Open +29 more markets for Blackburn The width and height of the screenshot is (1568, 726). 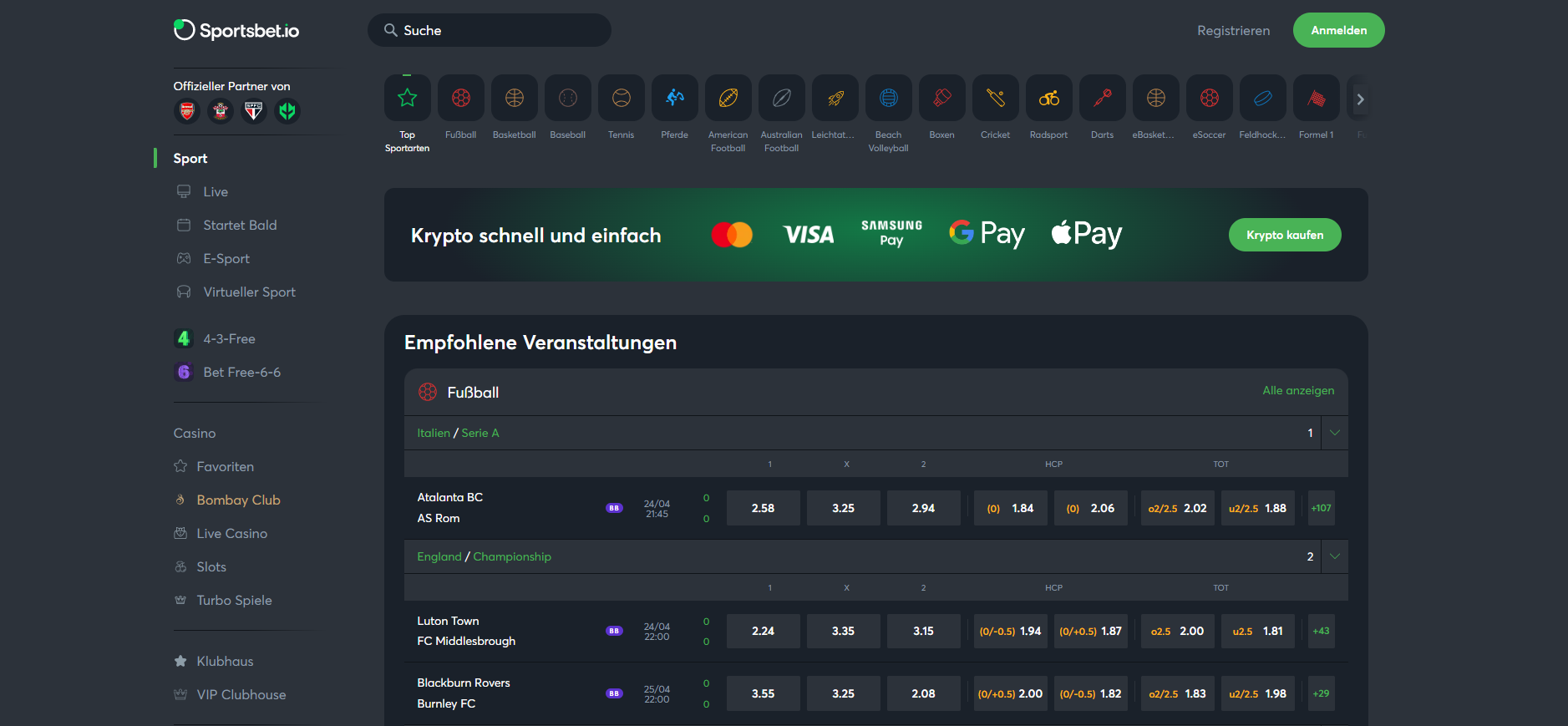(x=1322, y=693)
